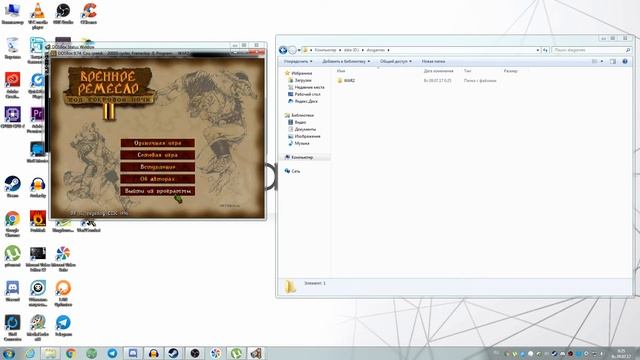Open Telegram desktop shortcut
This screenshot has width=640, height=360.
(x=63, y=325)
